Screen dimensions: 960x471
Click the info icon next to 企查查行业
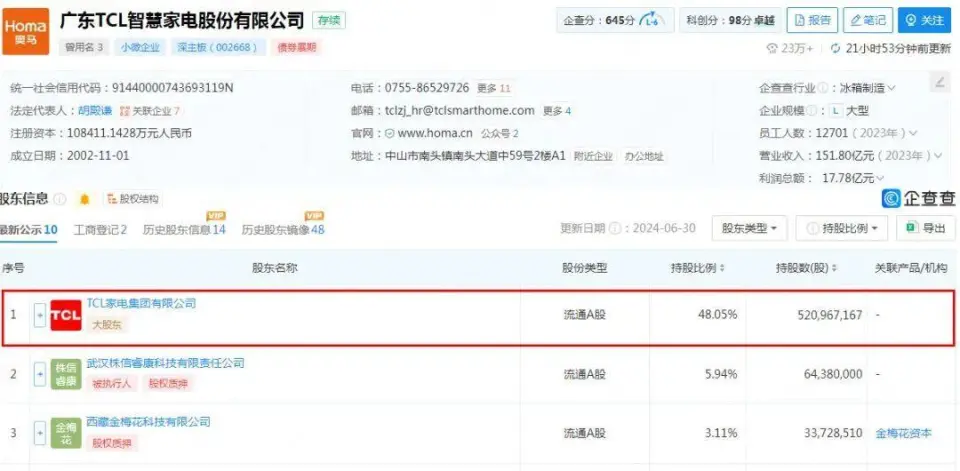click(823, 88)
